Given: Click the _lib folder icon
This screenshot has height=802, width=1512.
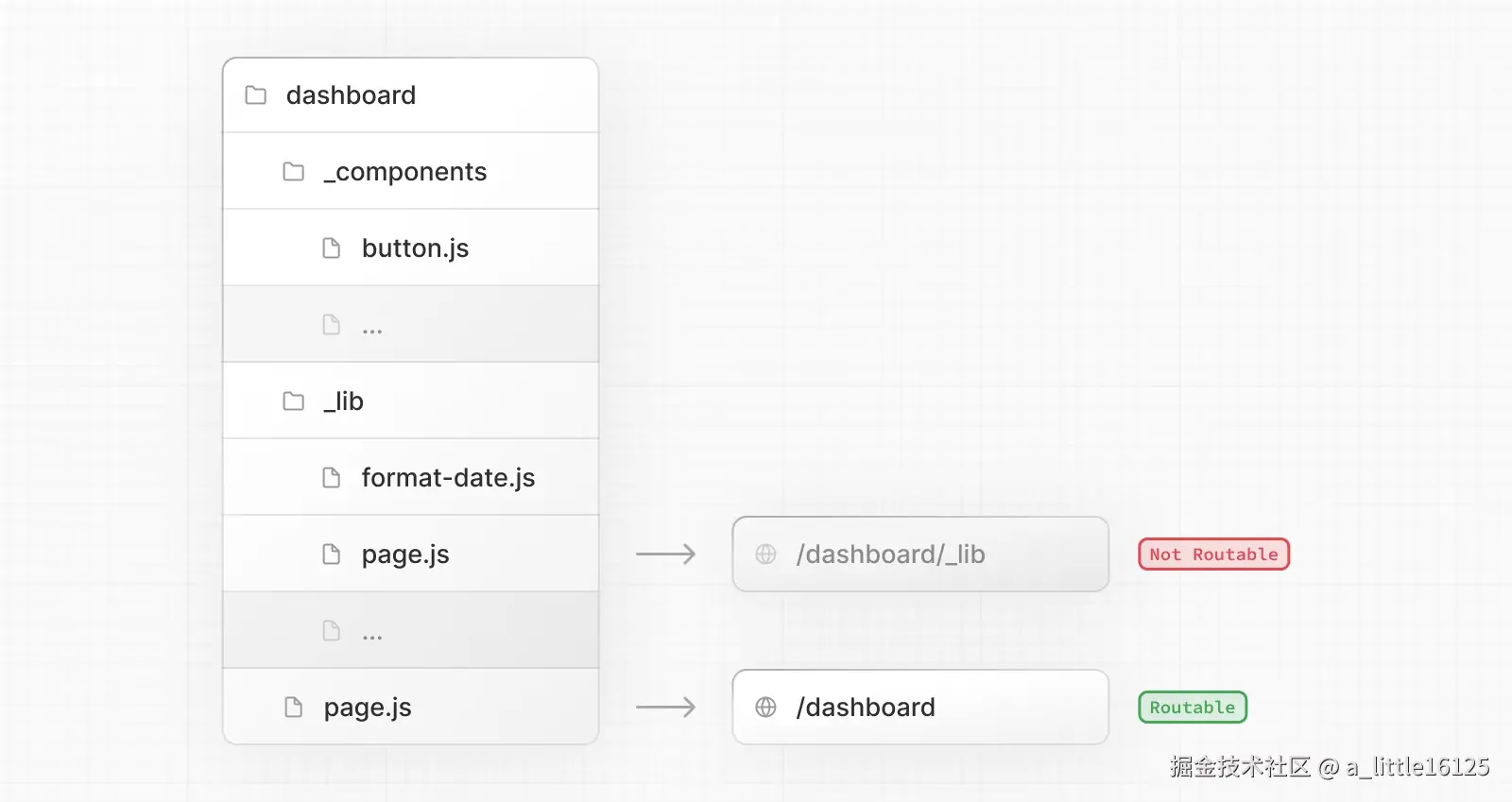Looking at the screenshot, I should click(x=294, y=401).
